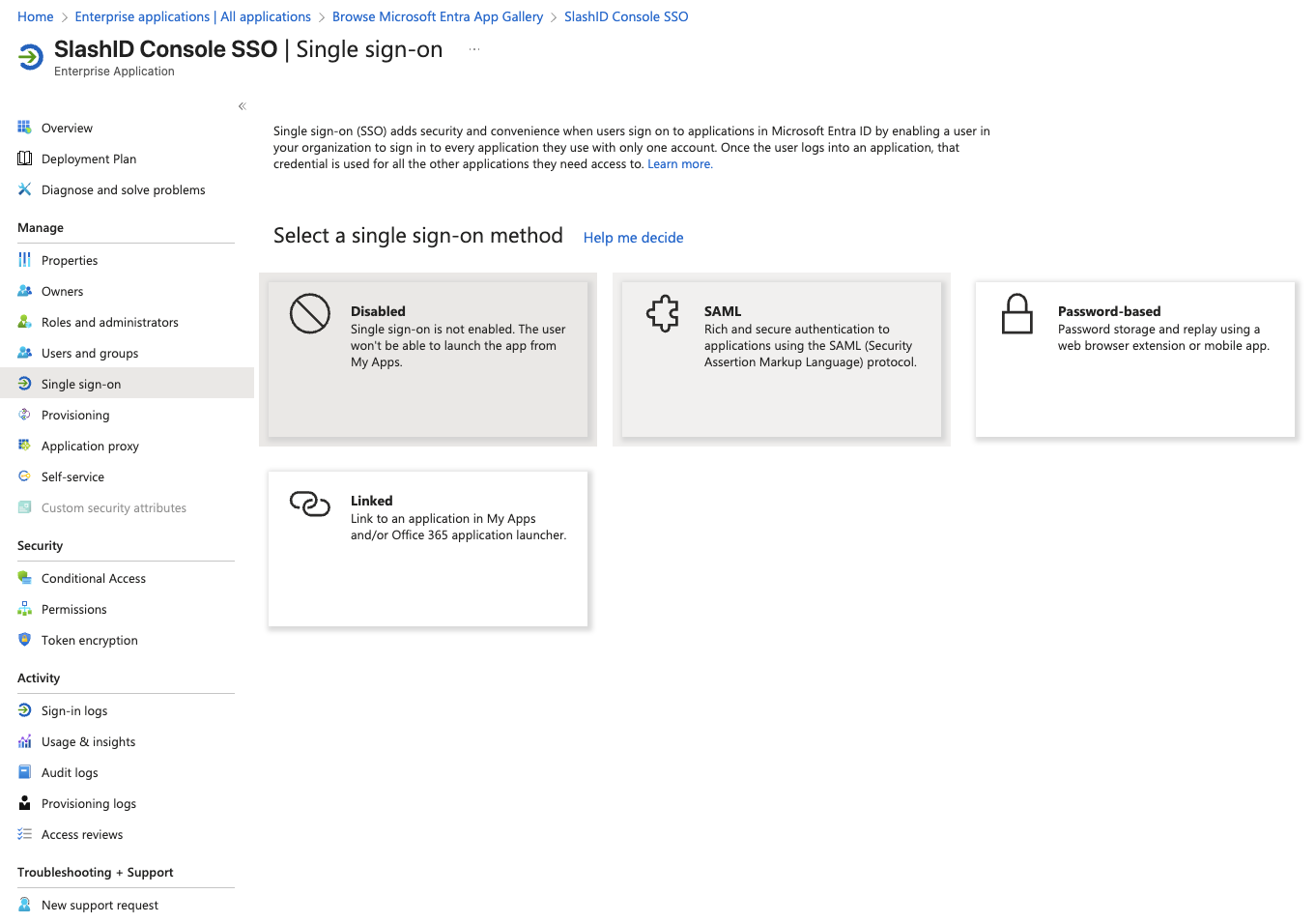
Task: Select the Token encryption shield icon
Action: tap(24, 640)
